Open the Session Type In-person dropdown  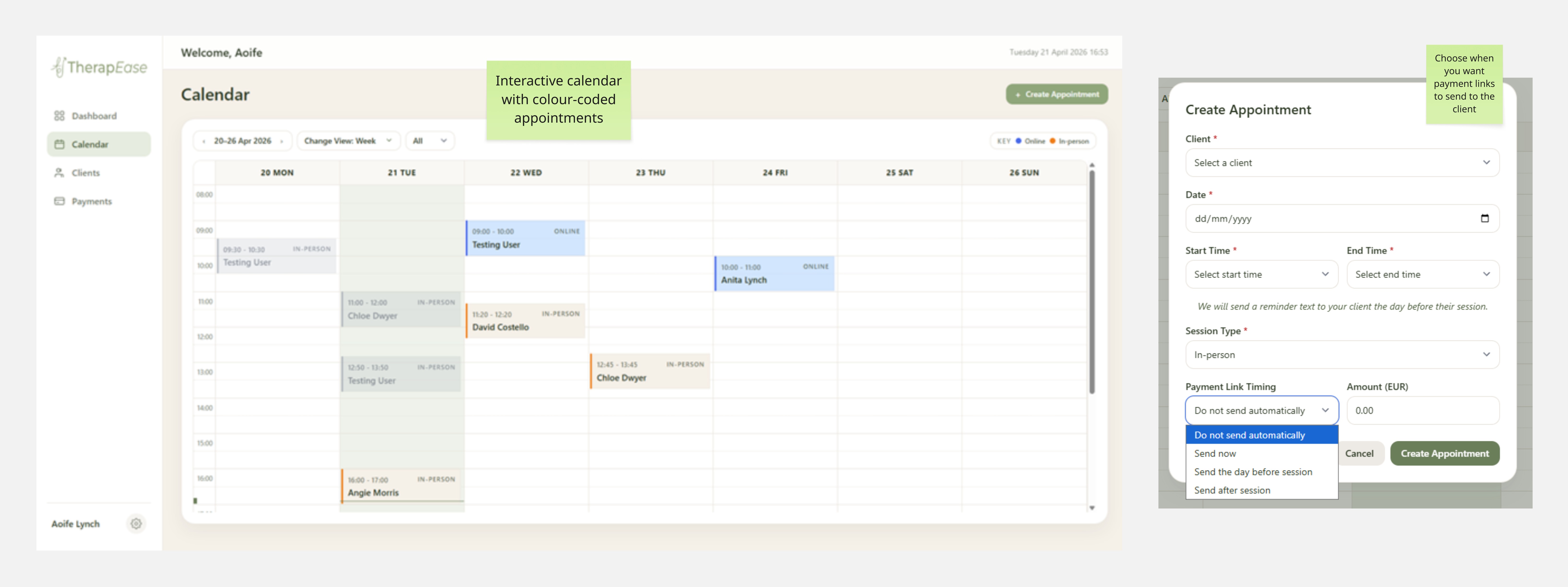point(1342,355)
